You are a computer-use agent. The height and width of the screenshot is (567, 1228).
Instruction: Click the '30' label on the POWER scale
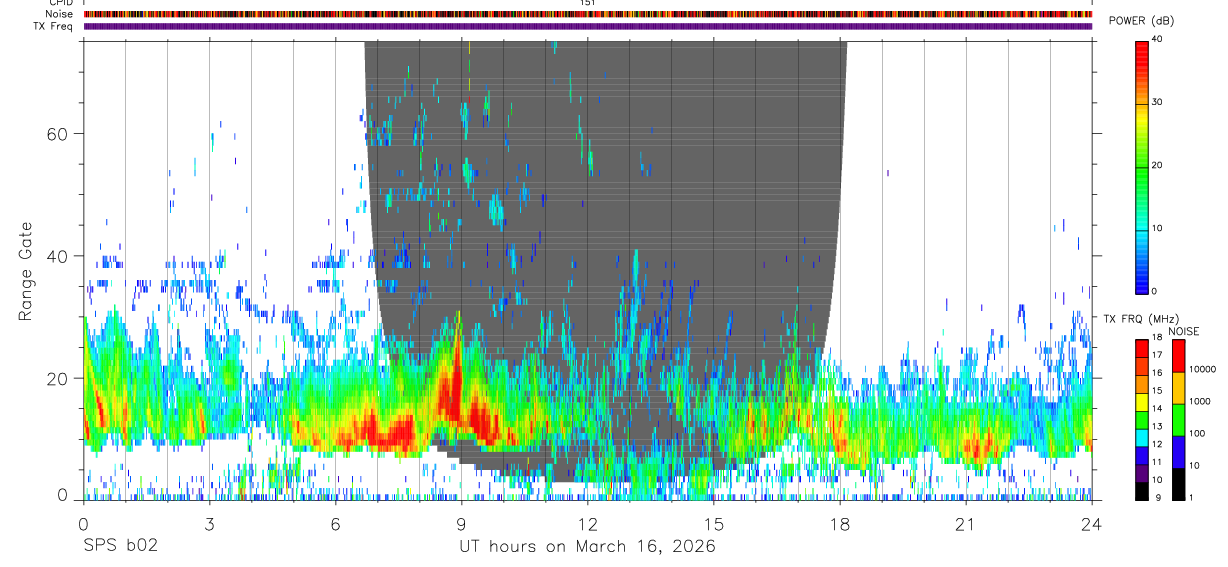1157,103
